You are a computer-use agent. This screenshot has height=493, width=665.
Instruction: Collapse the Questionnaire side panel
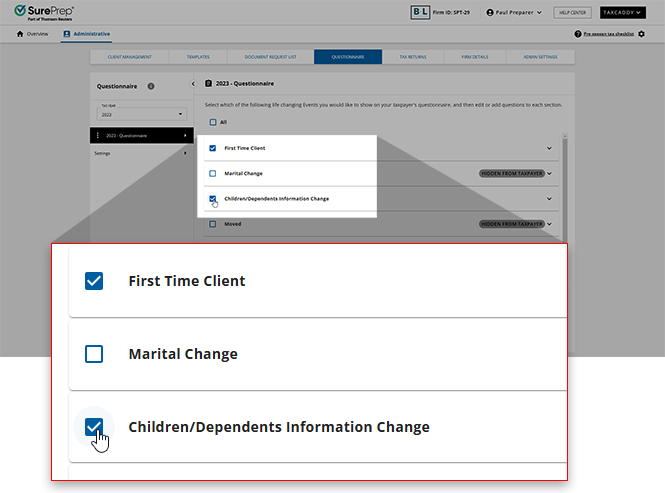(x=193, y=84)
